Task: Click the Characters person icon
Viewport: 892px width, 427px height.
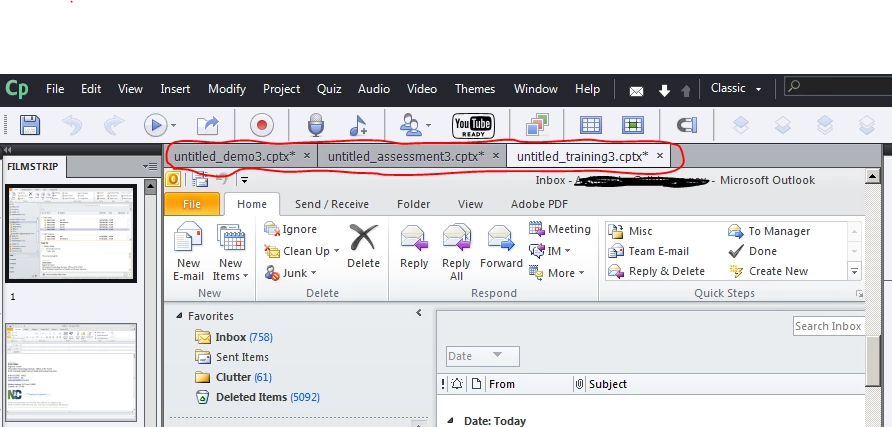Action: click(409, 125)
